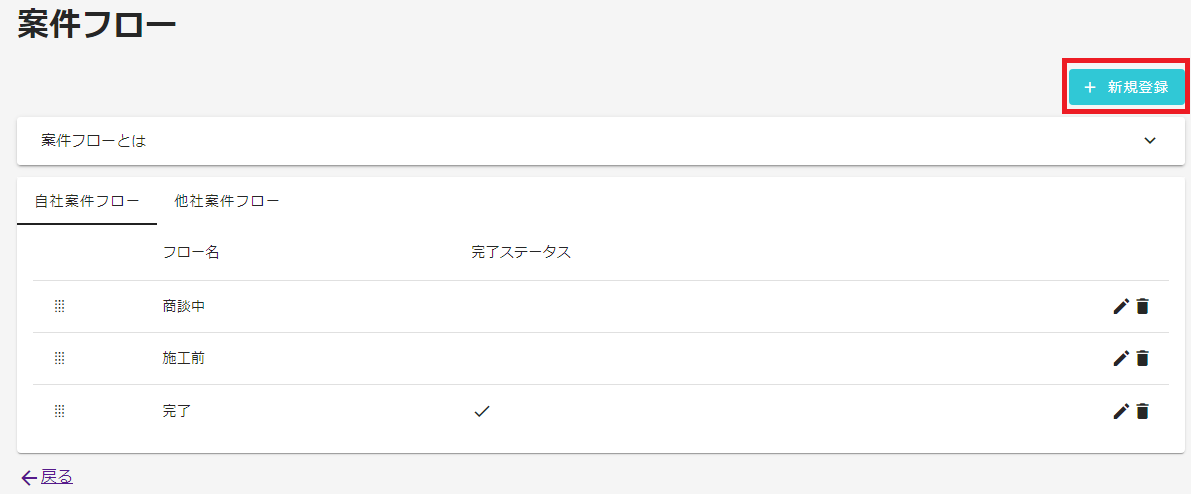
Task: Click the checkmark in 完了ステータス column
Action: (x=482, y=411)
